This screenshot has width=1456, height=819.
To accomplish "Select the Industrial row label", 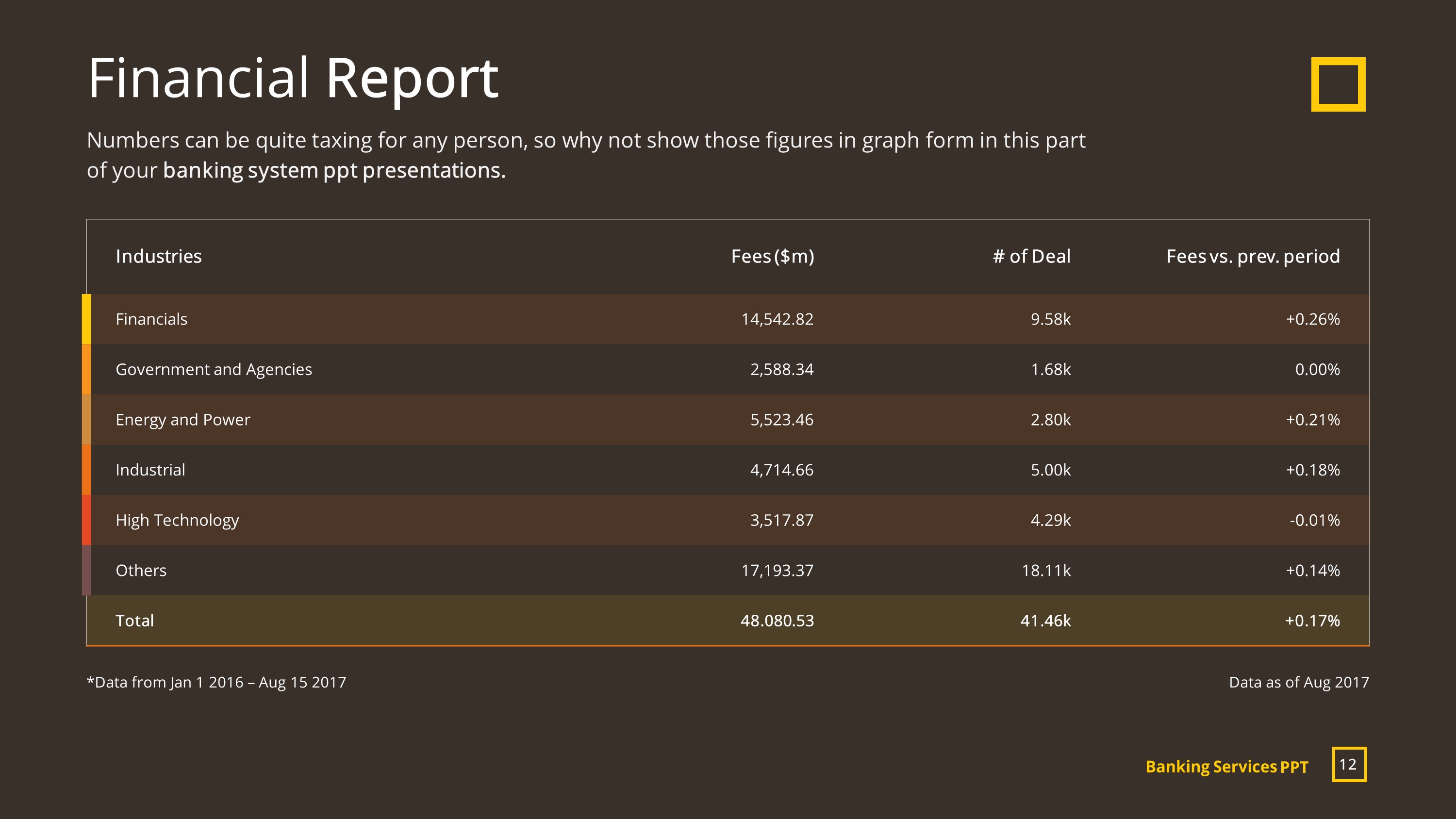I will coord(150,470).
